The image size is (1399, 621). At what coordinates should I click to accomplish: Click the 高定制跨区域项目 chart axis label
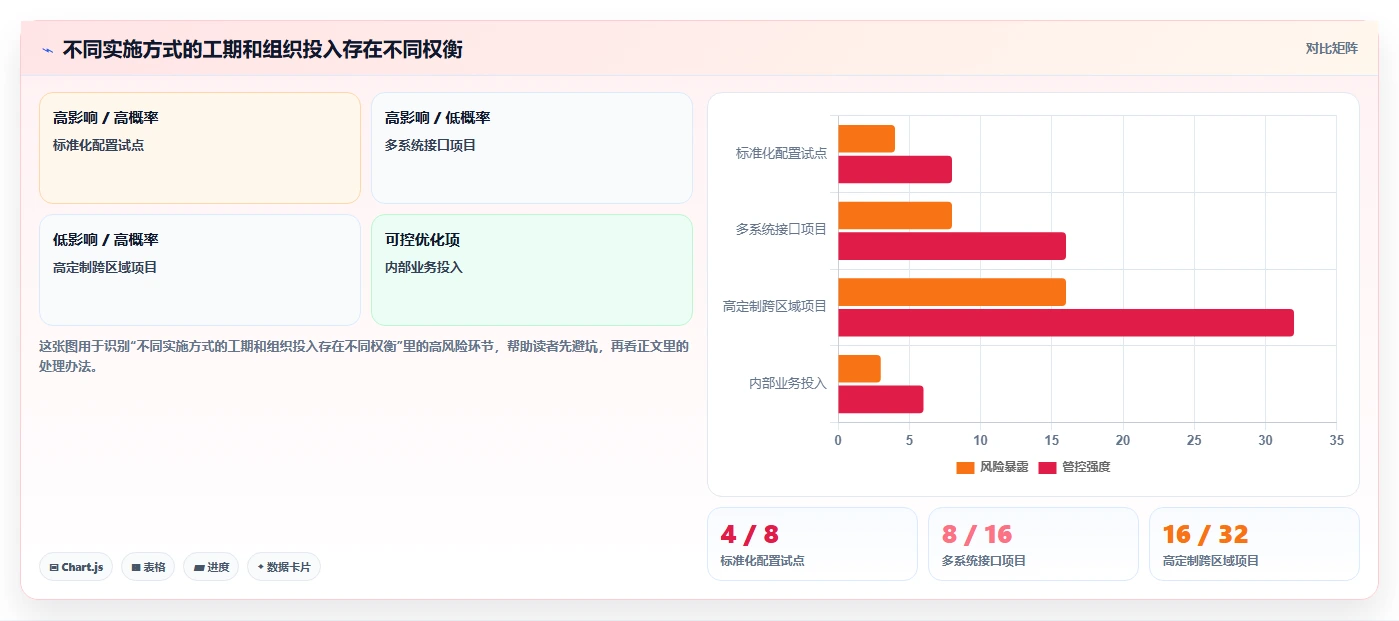click(775, 306)
